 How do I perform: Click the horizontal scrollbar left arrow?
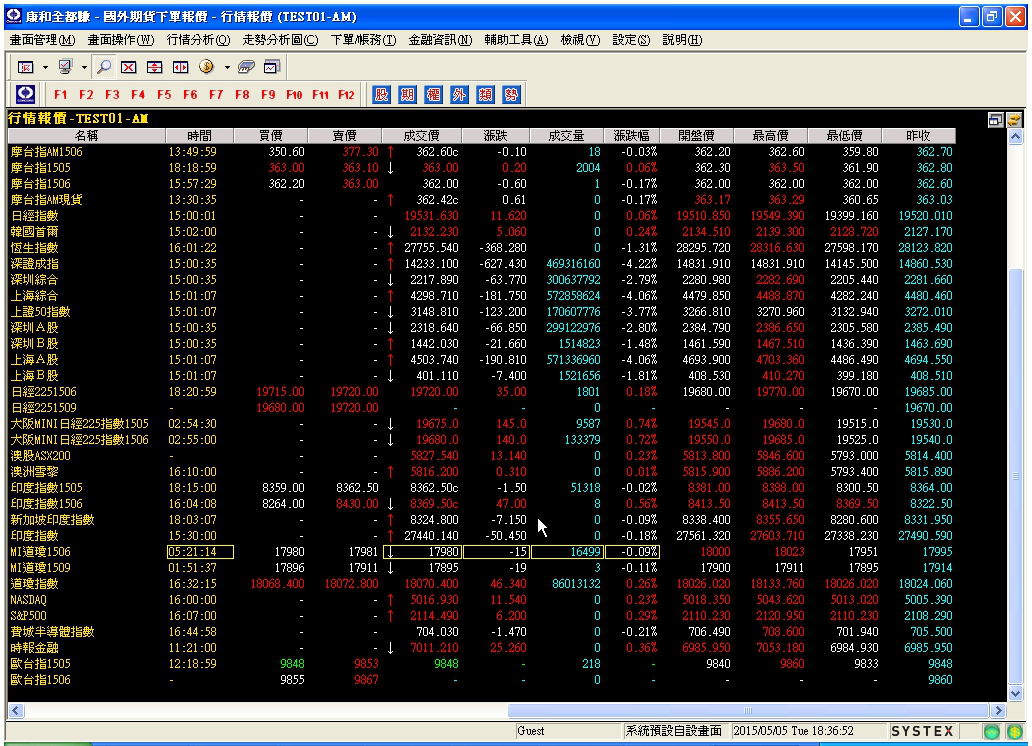16,710
